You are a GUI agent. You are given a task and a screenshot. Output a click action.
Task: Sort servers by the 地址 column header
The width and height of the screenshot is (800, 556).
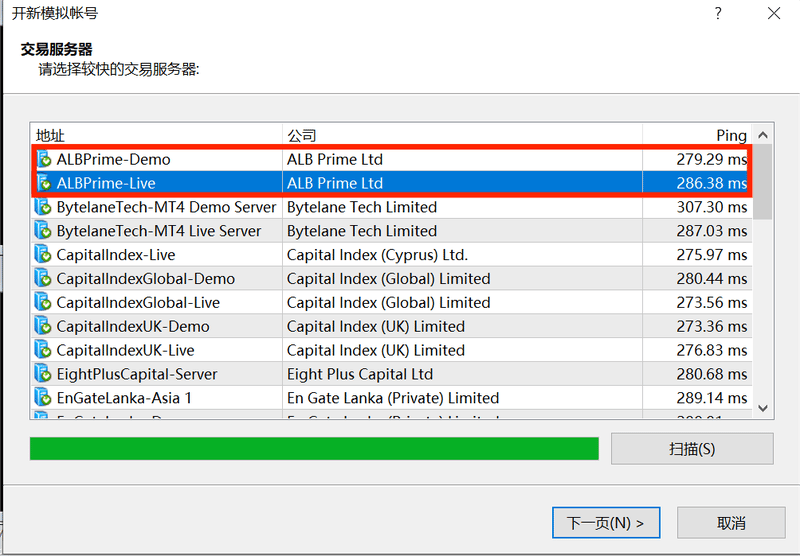[x=156, y=135]
